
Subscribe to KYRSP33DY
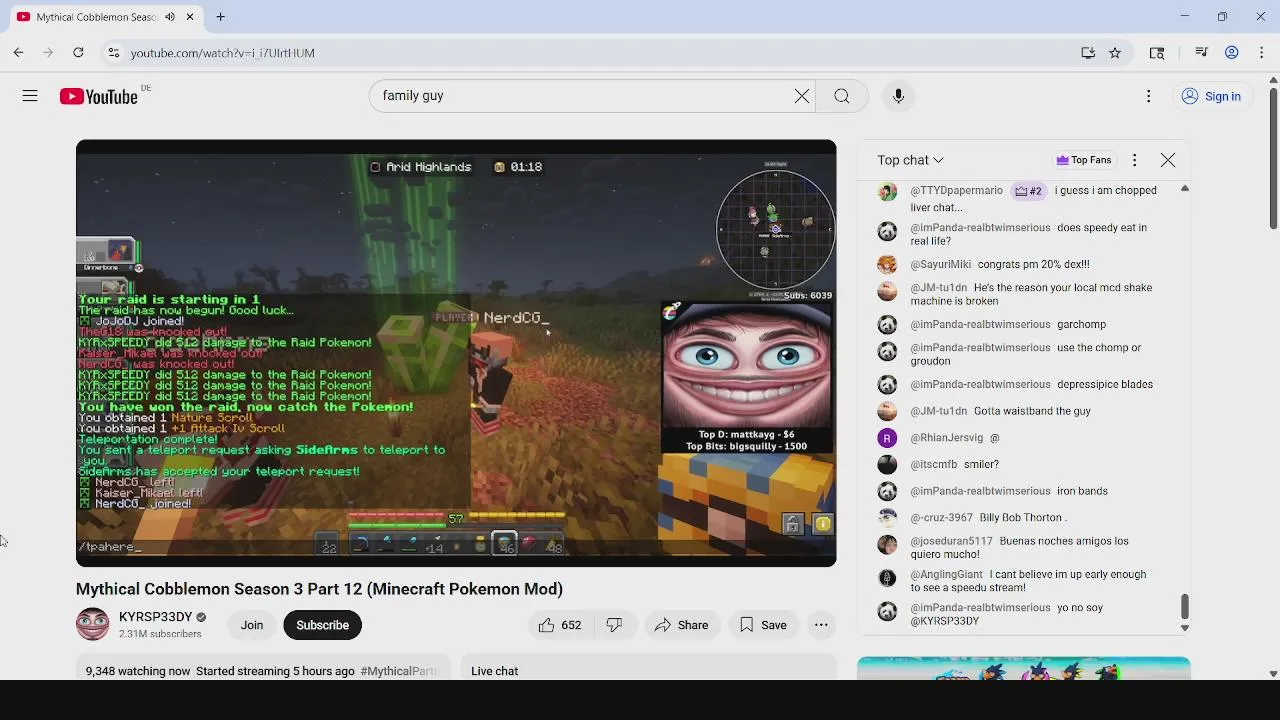point(322,625)
